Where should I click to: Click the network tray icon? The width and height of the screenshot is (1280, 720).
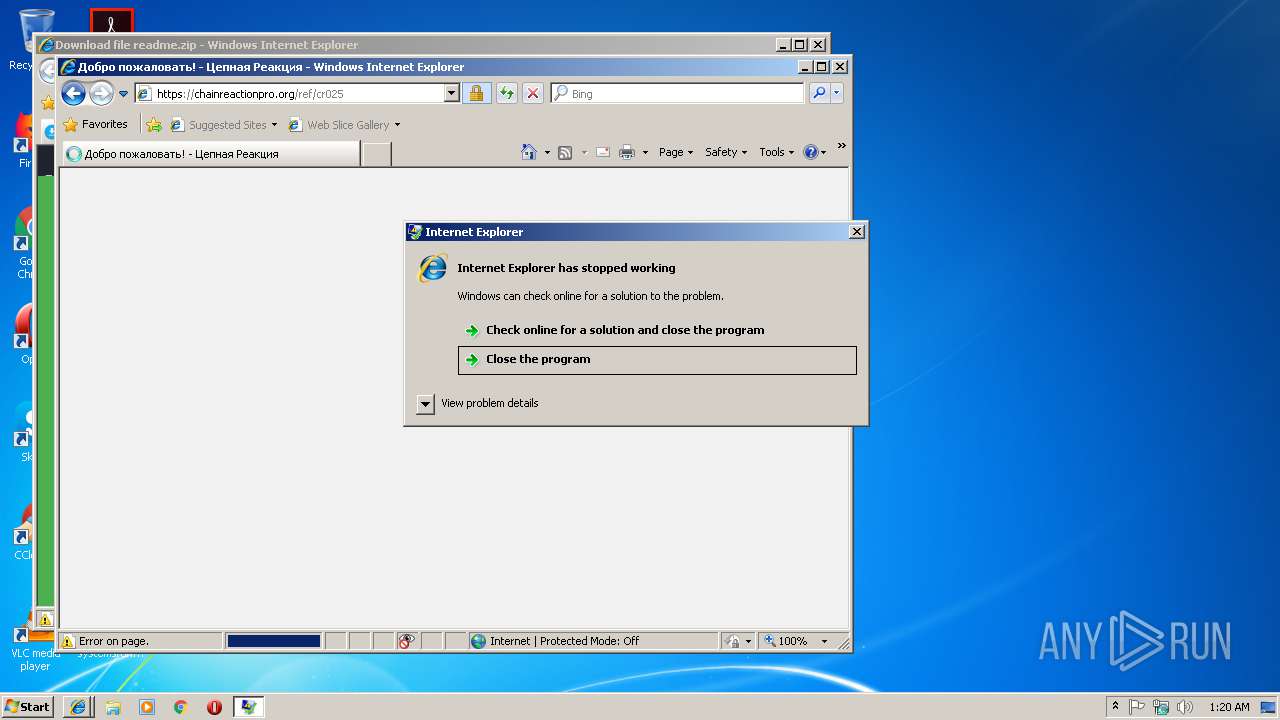[1161, 707]
